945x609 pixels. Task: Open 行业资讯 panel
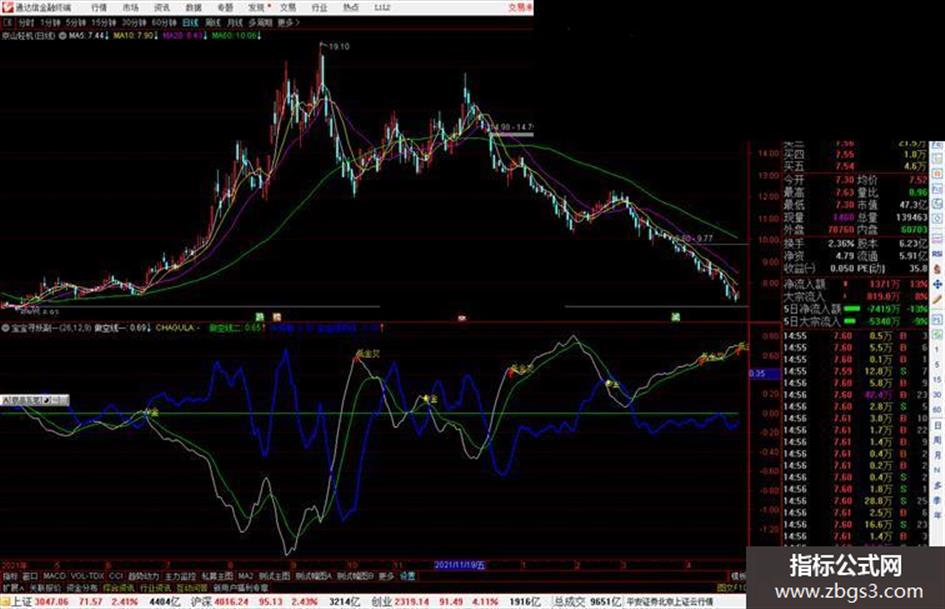pos(155,587)
